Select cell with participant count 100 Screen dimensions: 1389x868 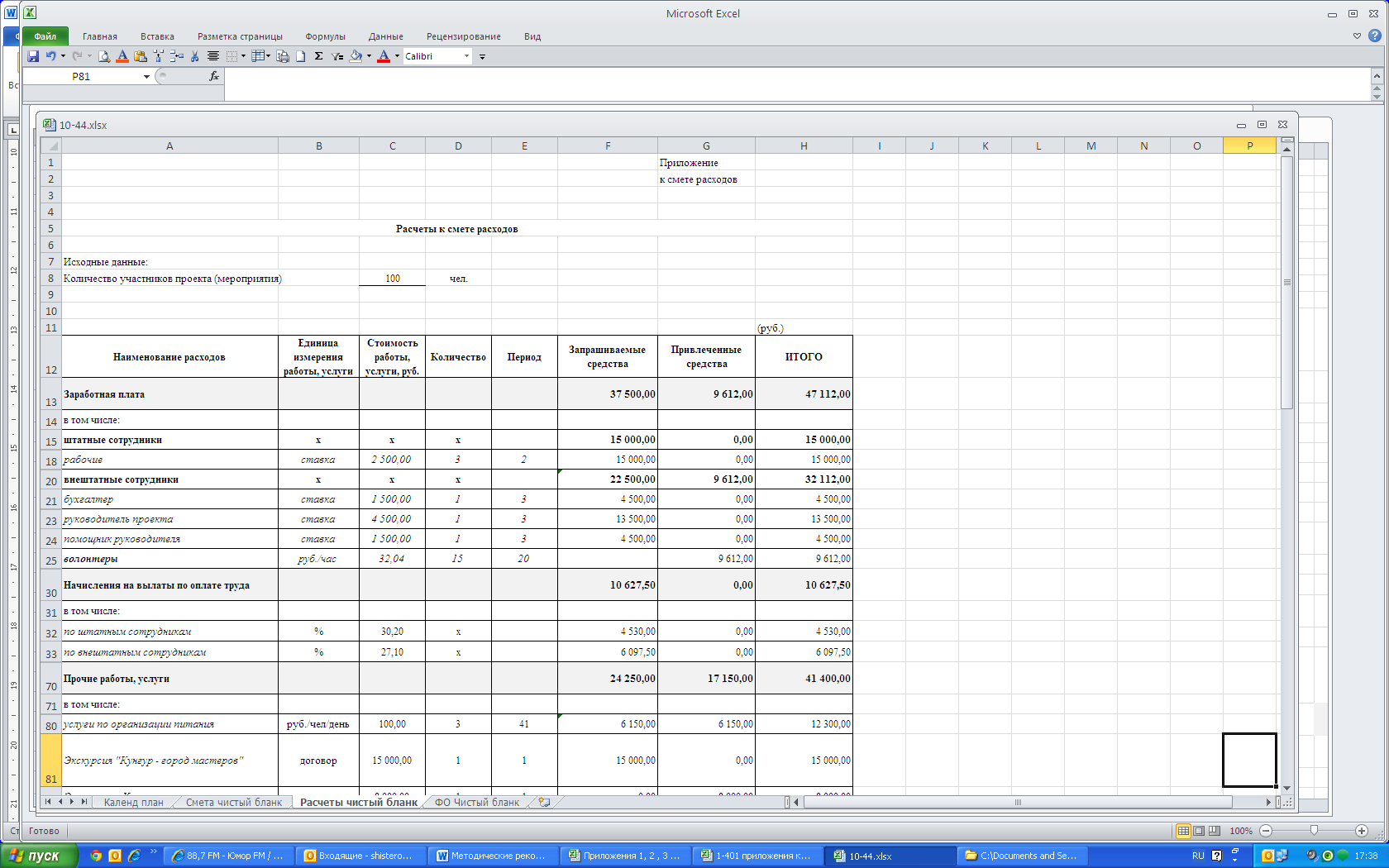[x=393, y=279]
